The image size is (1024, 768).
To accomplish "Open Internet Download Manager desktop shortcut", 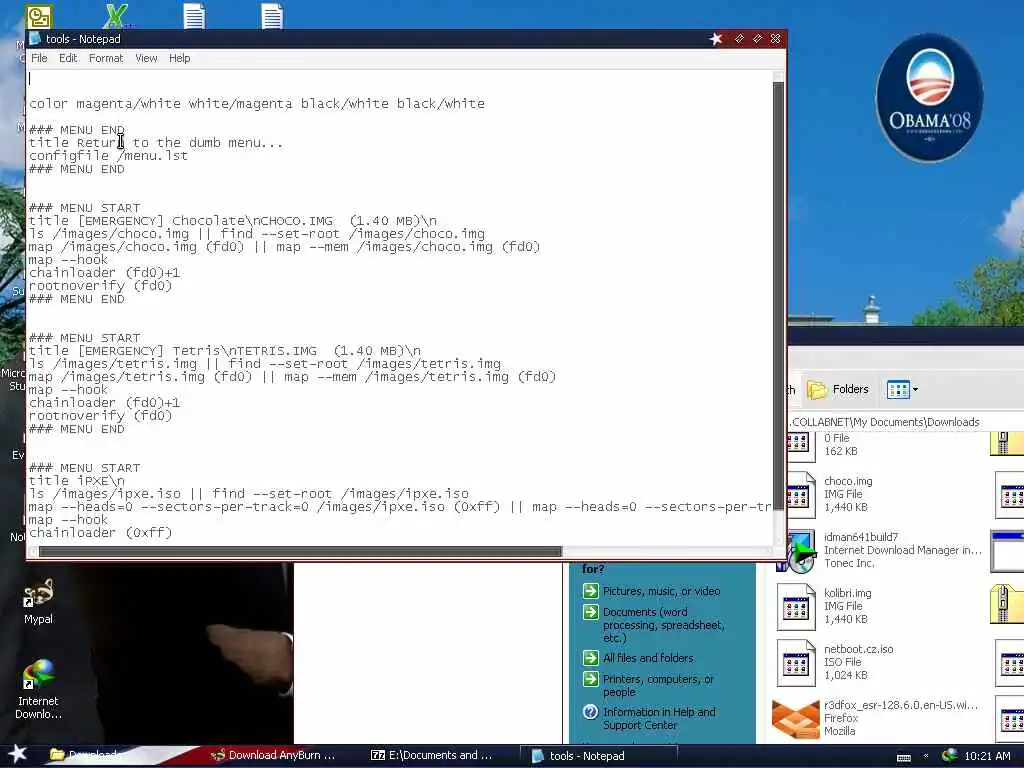I will click(38, 690).
